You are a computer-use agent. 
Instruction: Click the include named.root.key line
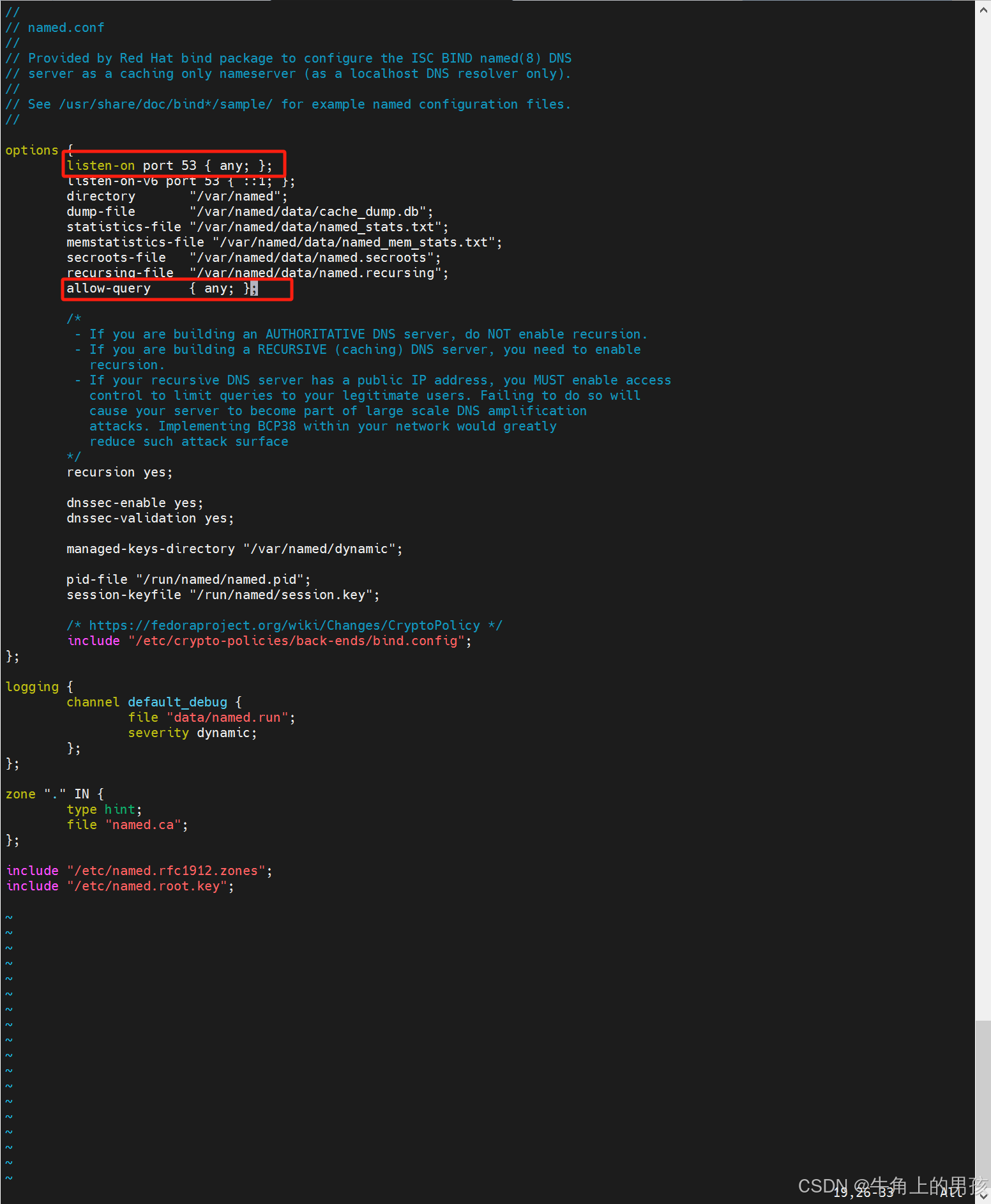pos(119,886)
